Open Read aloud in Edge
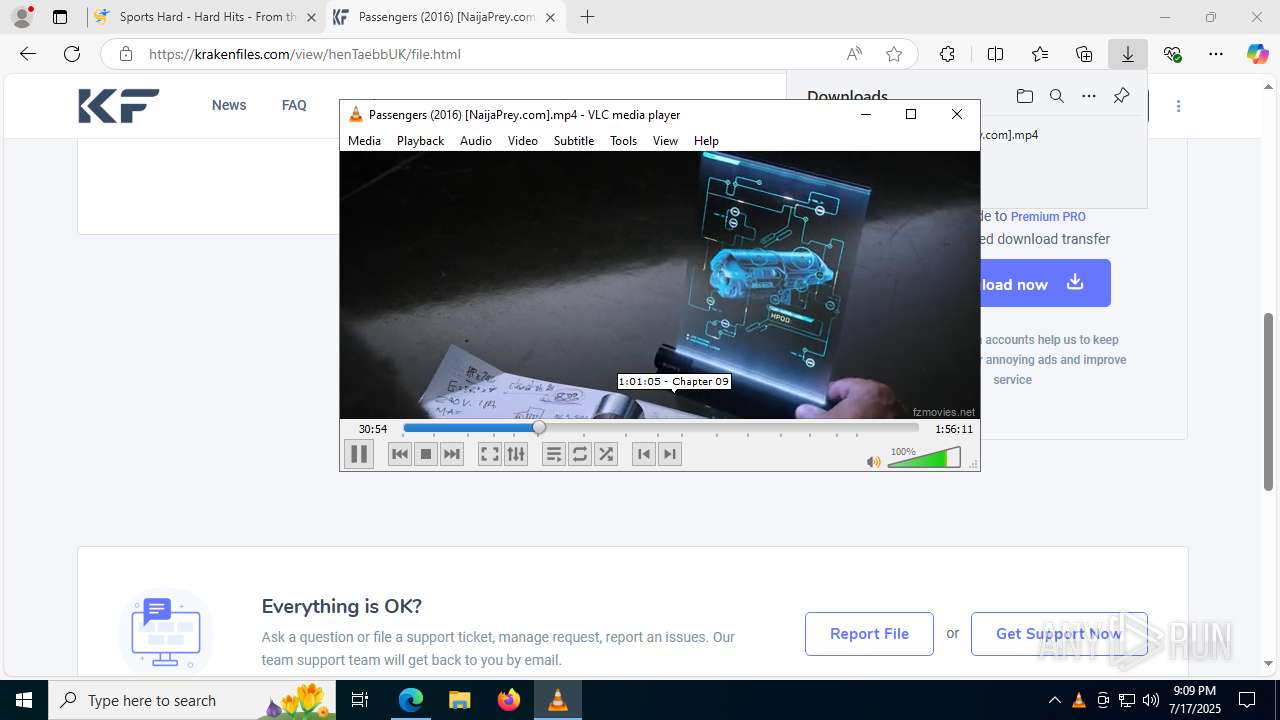 [x=854, y=54]
